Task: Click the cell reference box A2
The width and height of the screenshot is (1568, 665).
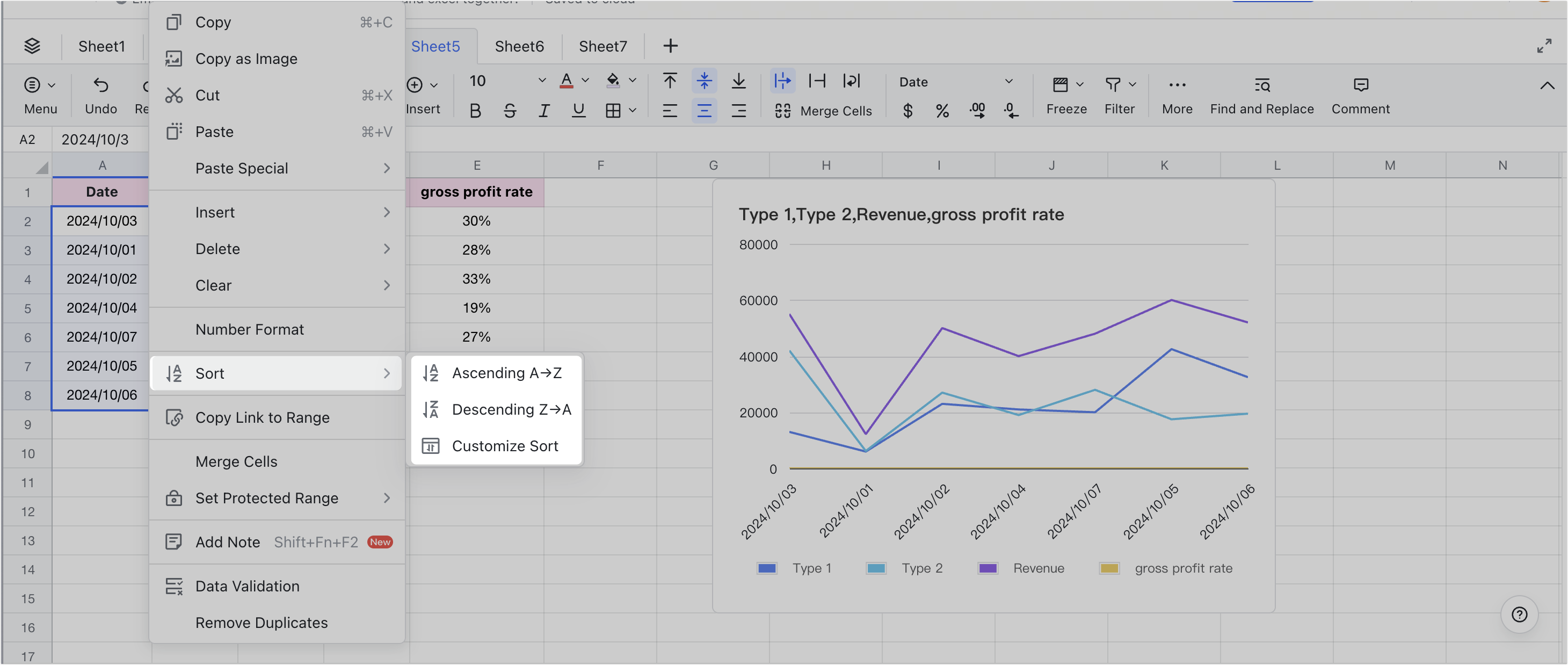Action: tap(27, 140)
